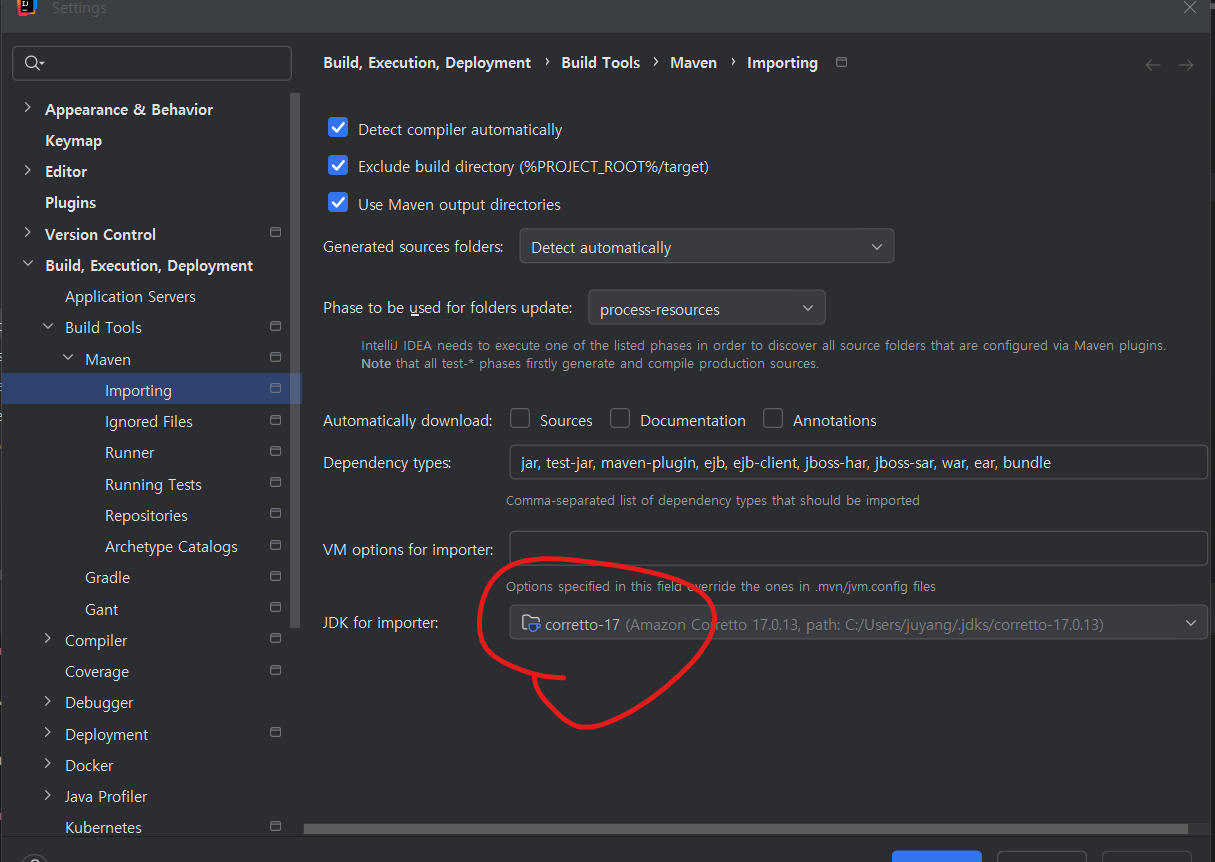Expand Appearance & Behavior section
The image size is (1215, 862).
27,108
